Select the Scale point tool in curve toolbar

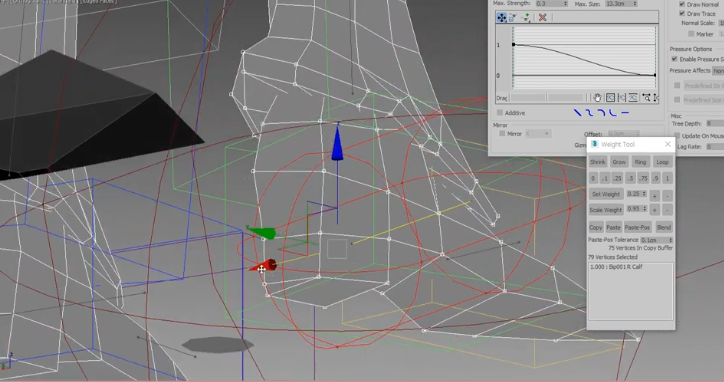click(x=513, y=18)
